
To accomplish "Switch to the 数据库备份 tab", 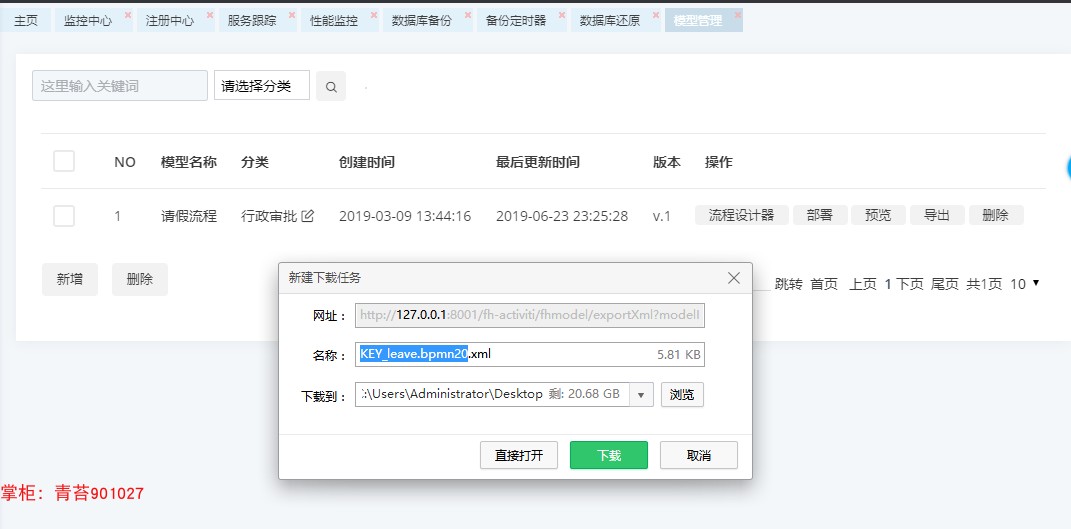I will 421,21.
